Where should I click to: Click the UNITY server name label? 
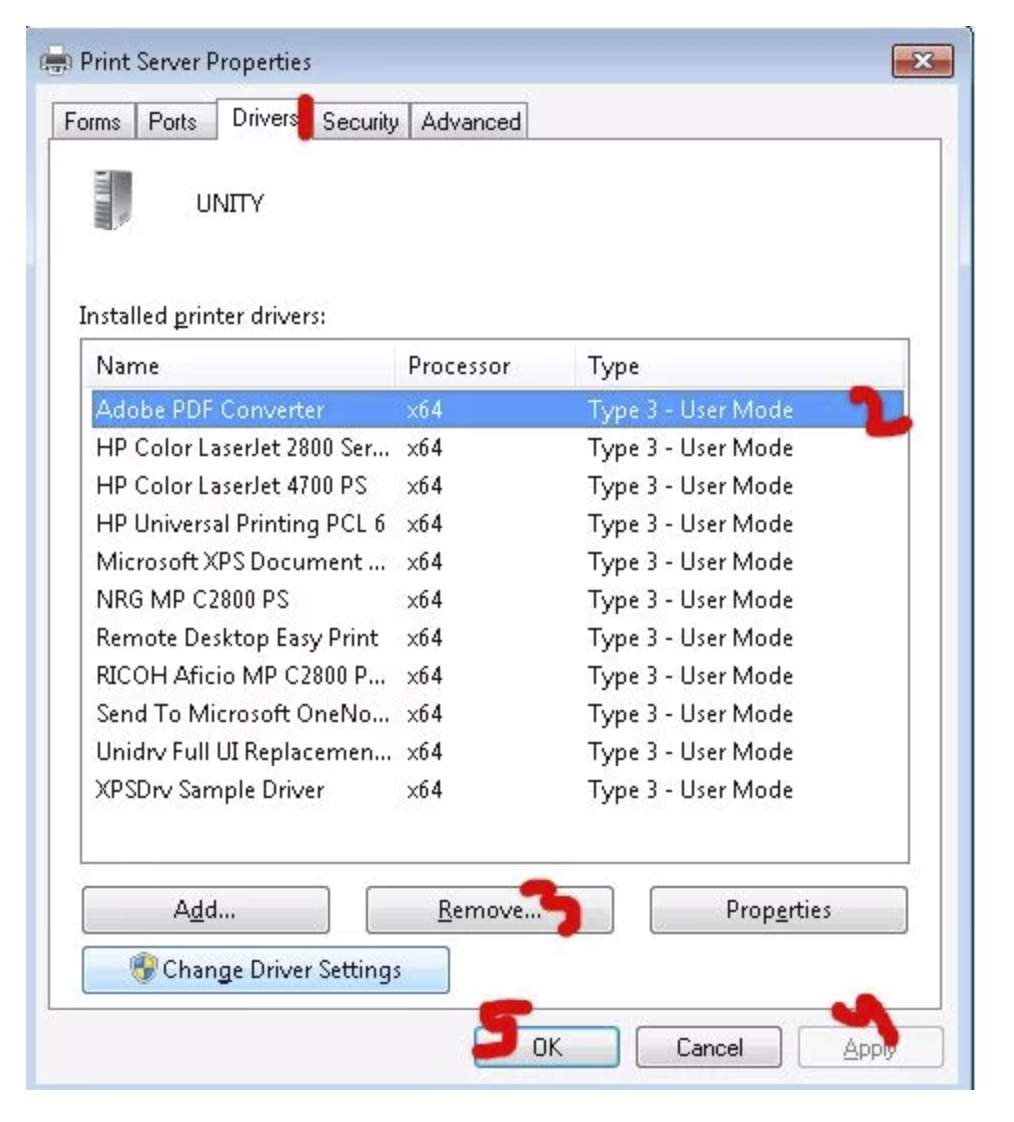230,203
